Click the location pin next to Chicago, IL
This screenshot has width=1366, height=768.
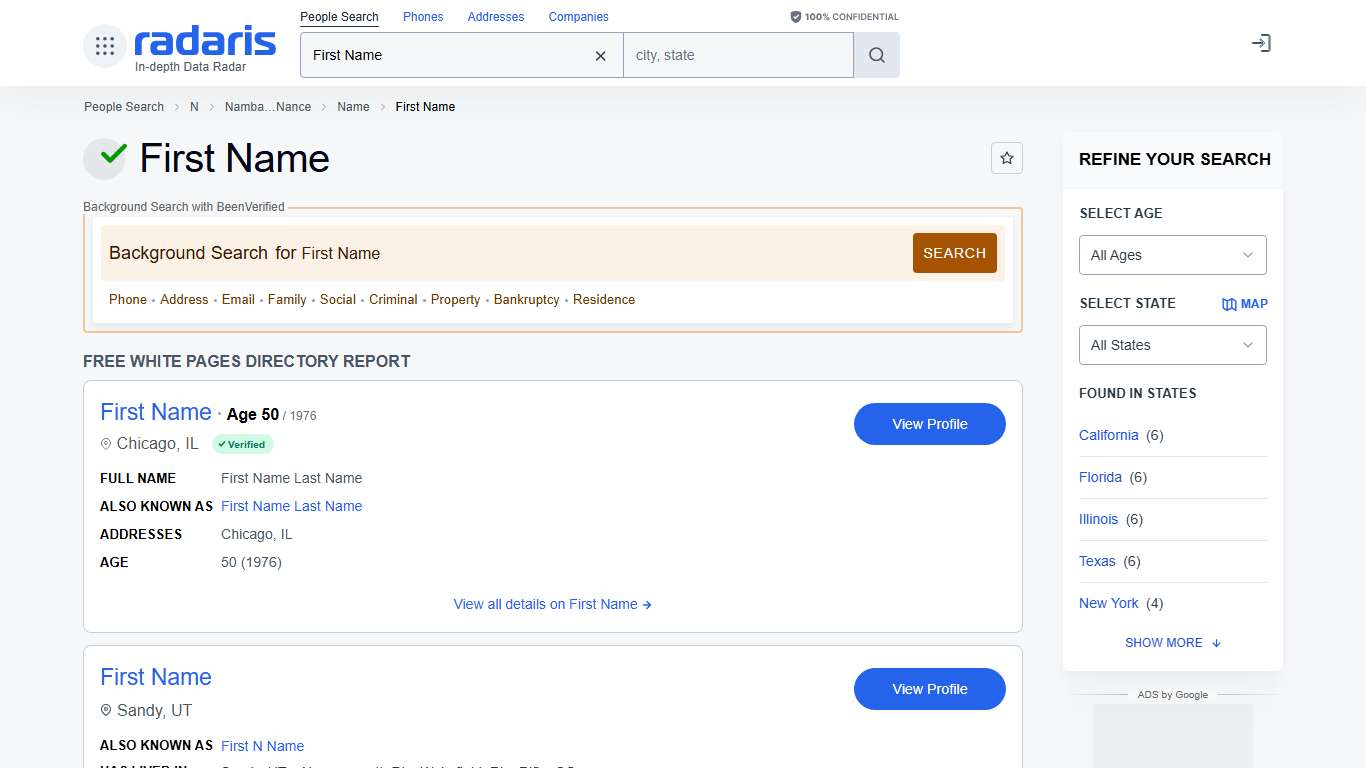(106, 443)
